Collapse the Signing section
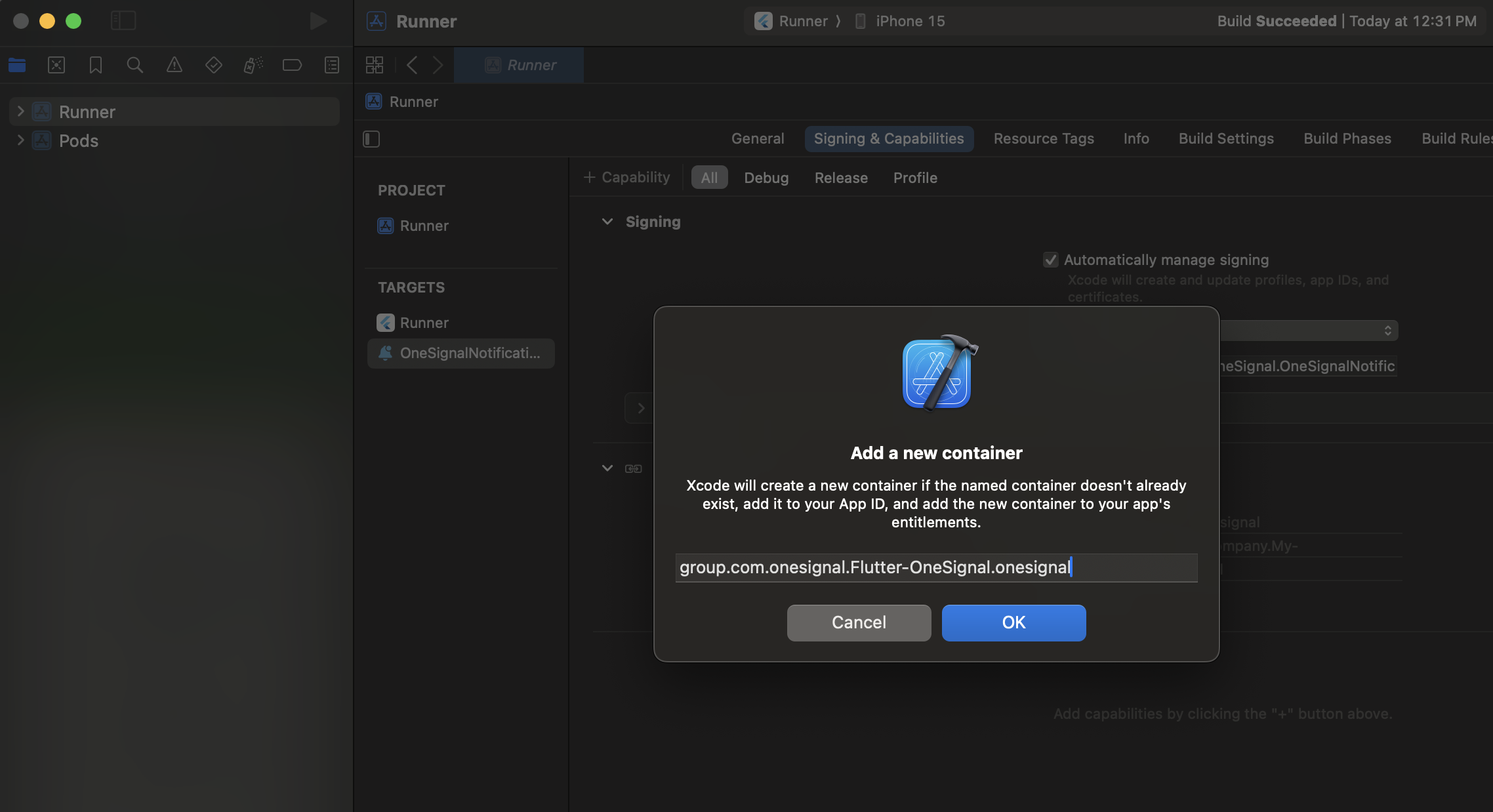Viewport: 1493px width, 812px height. point(607,222)
